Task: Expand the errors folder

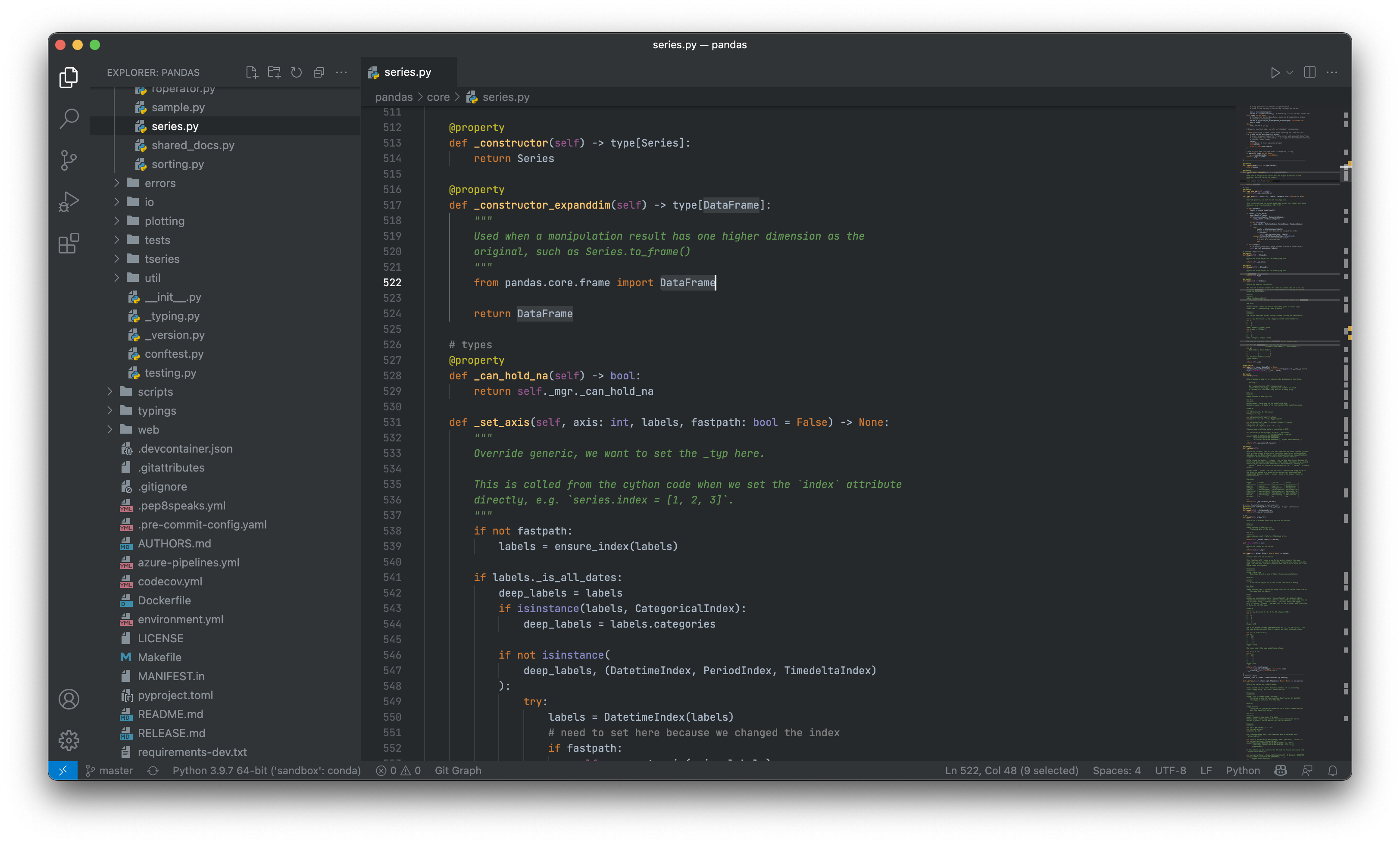Action: pos(159,183)
